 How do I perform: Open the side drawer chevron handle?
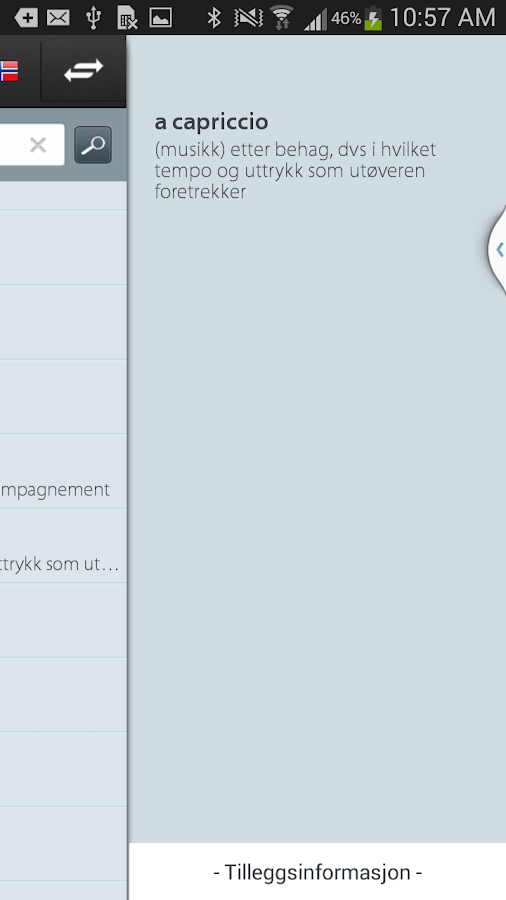click(497, 250)
